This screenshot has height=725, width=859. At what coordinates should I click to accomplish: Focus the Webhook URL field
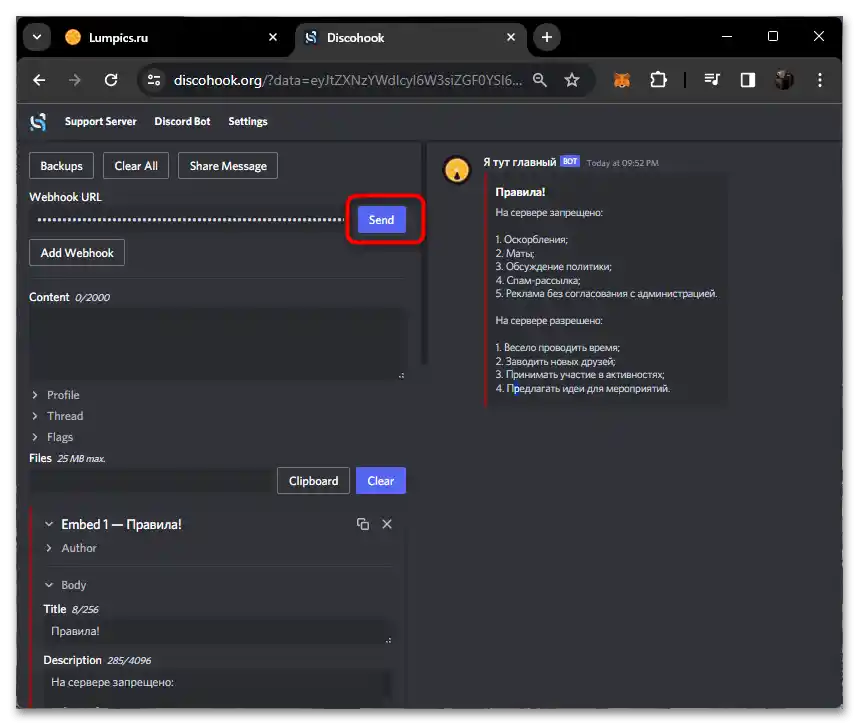tap(189, 220)
